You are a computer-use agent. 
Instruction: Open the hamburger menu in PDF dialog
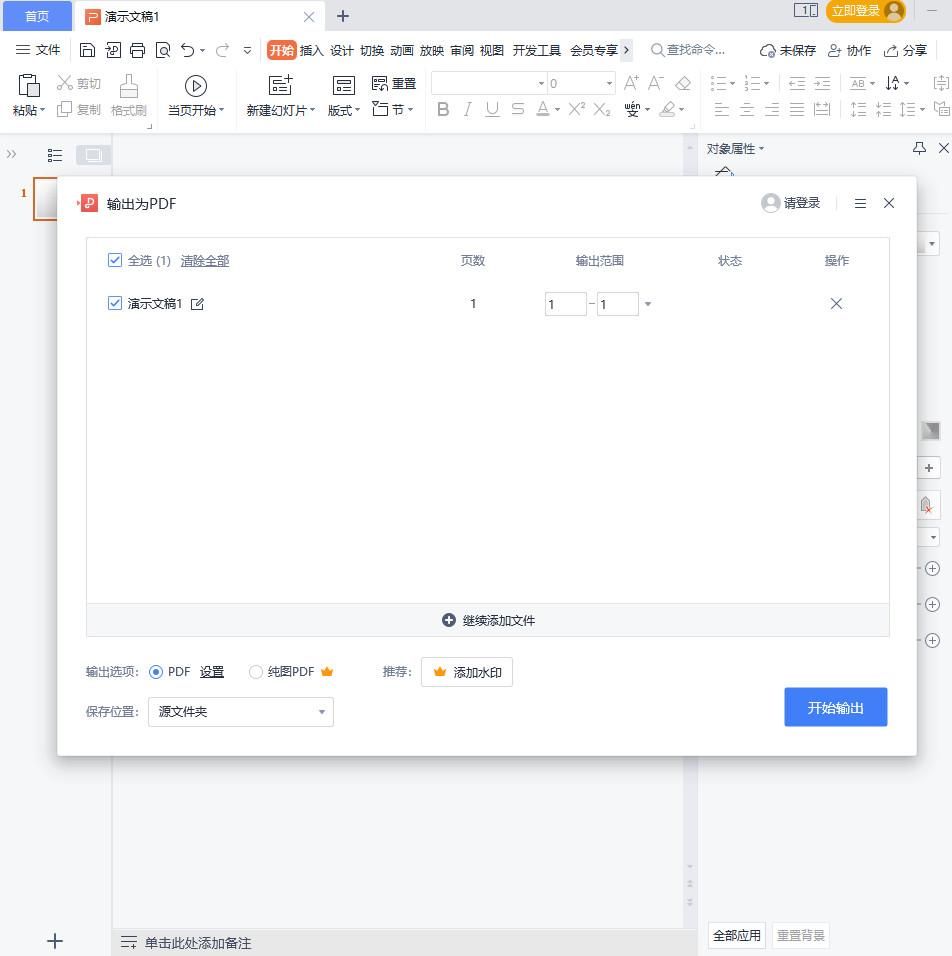(860, 203)
